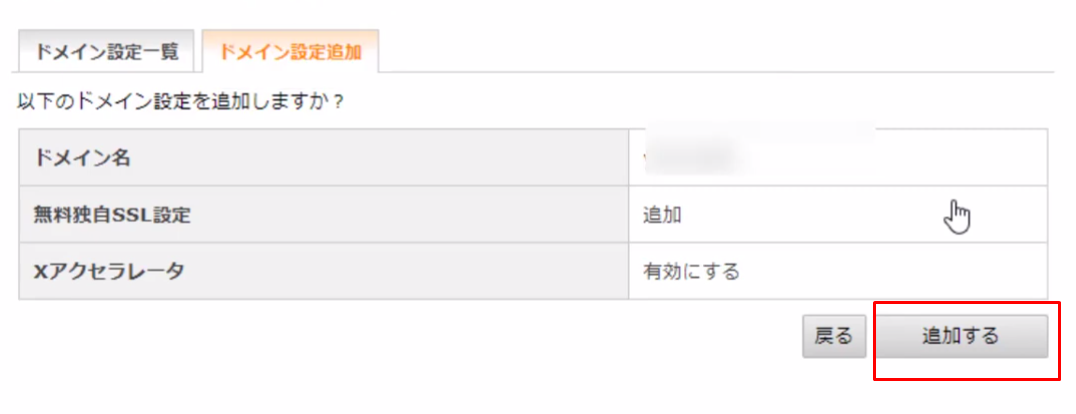This screenshot has height=414, width=1076.
Task: Click blank space right of the confirmation question
Action: point(686,104)
